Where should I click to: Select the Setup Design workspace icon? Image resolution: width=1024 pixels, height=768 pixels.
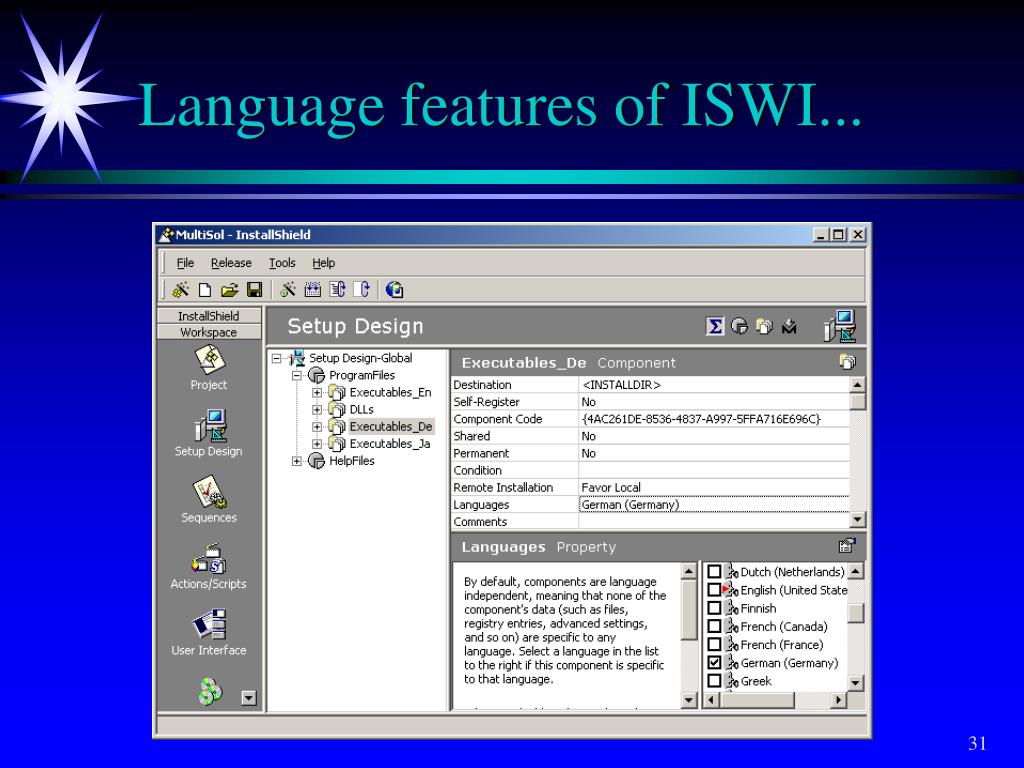(x=208, y=433)
